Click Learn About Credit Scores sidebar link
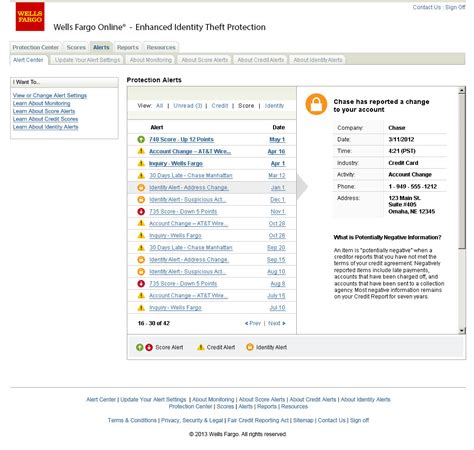This screenshot has width=474, height=450. click(45, 119)
